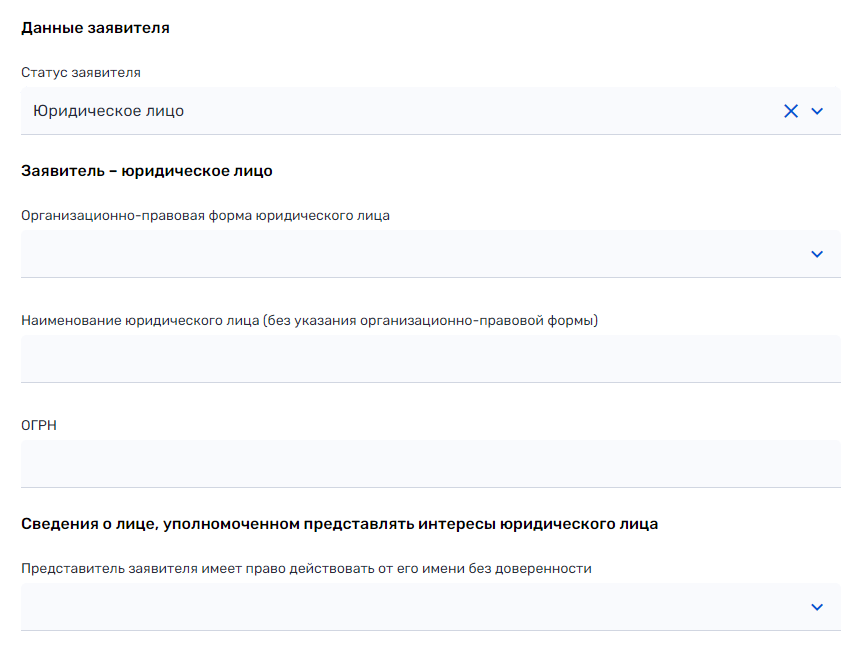This screenshot has height=667, width=863.
Task: Click the empty Представитель заявителя select field
Action: click(400, 607)
